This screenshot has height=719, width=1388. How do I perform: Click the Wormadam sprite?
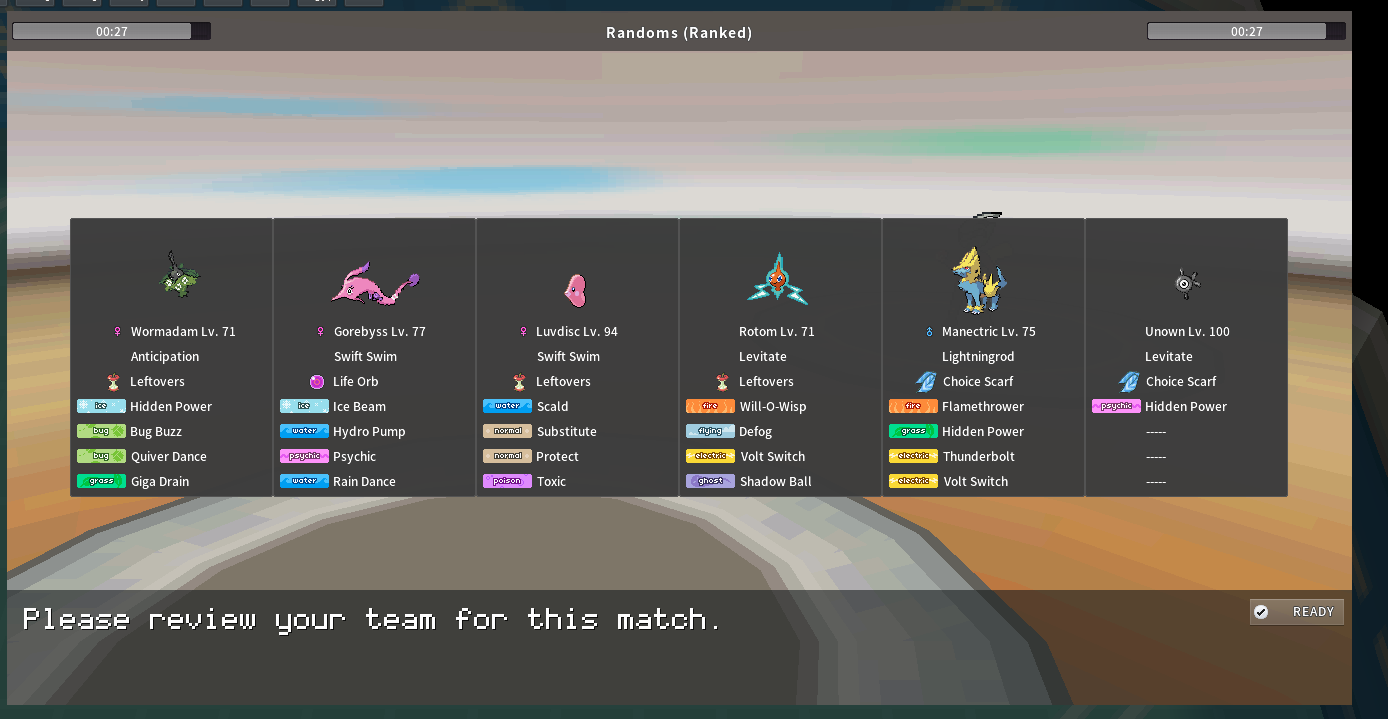181,274
